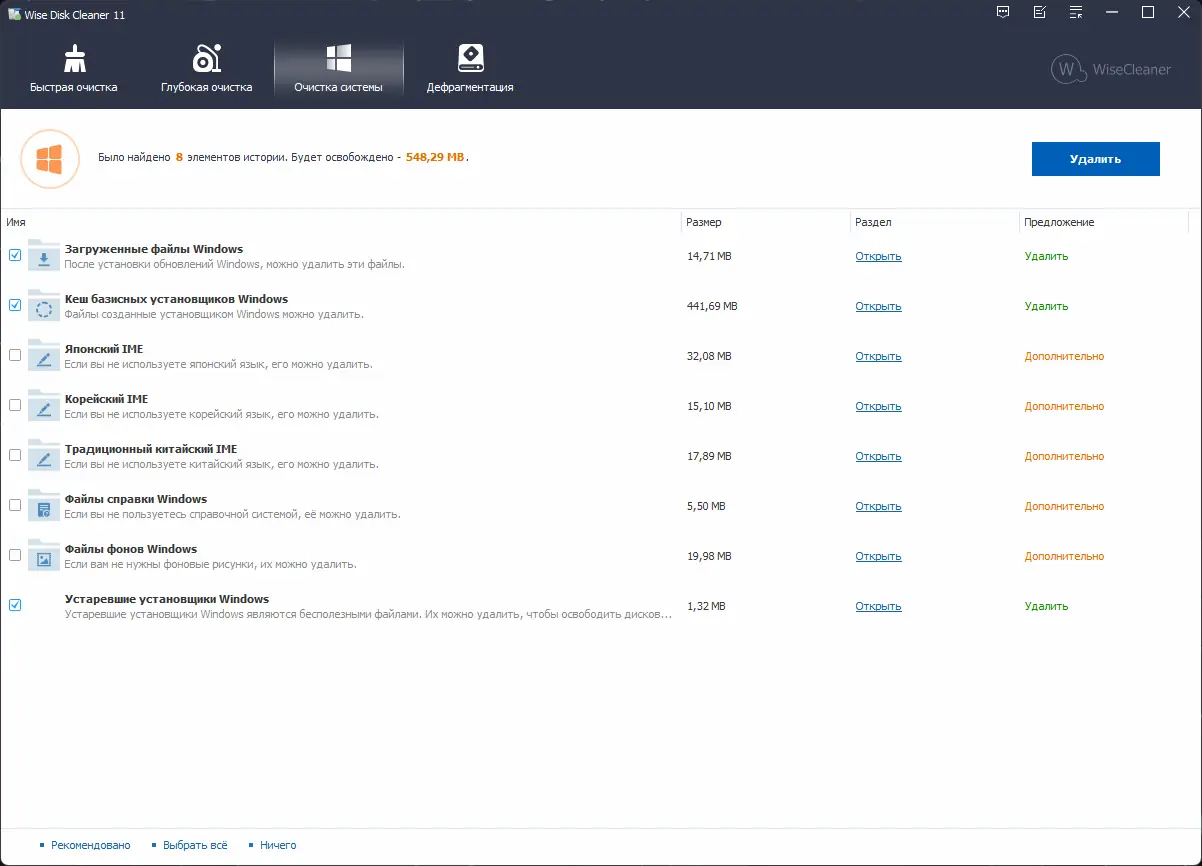
Task: Check the Японский IME checkbox
Action: [15, 355]
